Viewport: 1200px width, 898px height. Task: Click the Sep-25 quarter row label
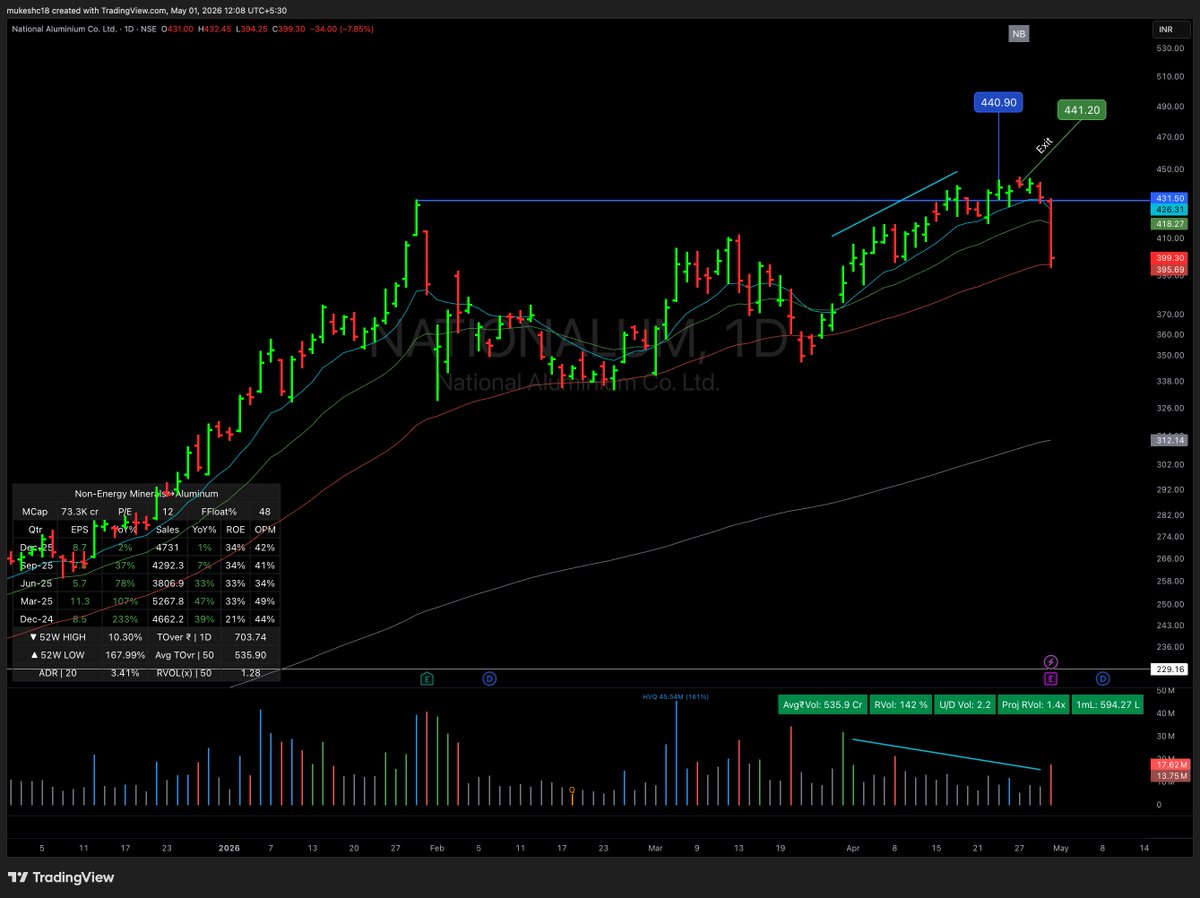click(37, 565)
